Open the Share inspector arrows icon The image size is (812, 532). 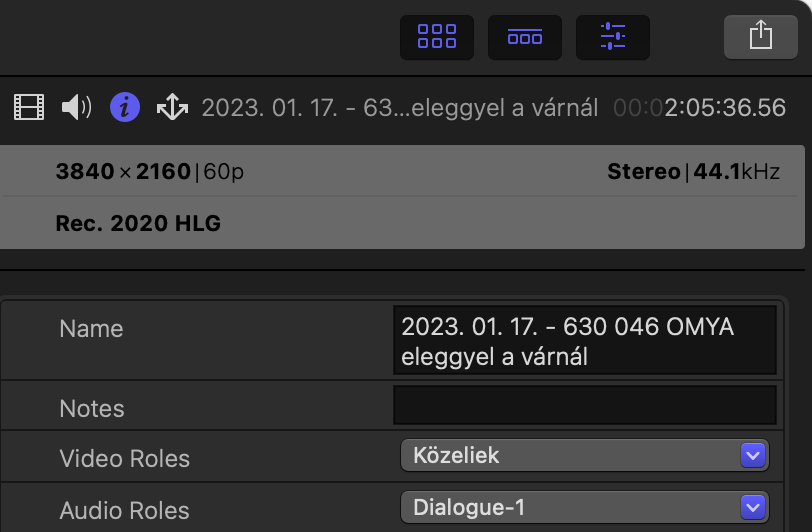[x=172, y=107]
